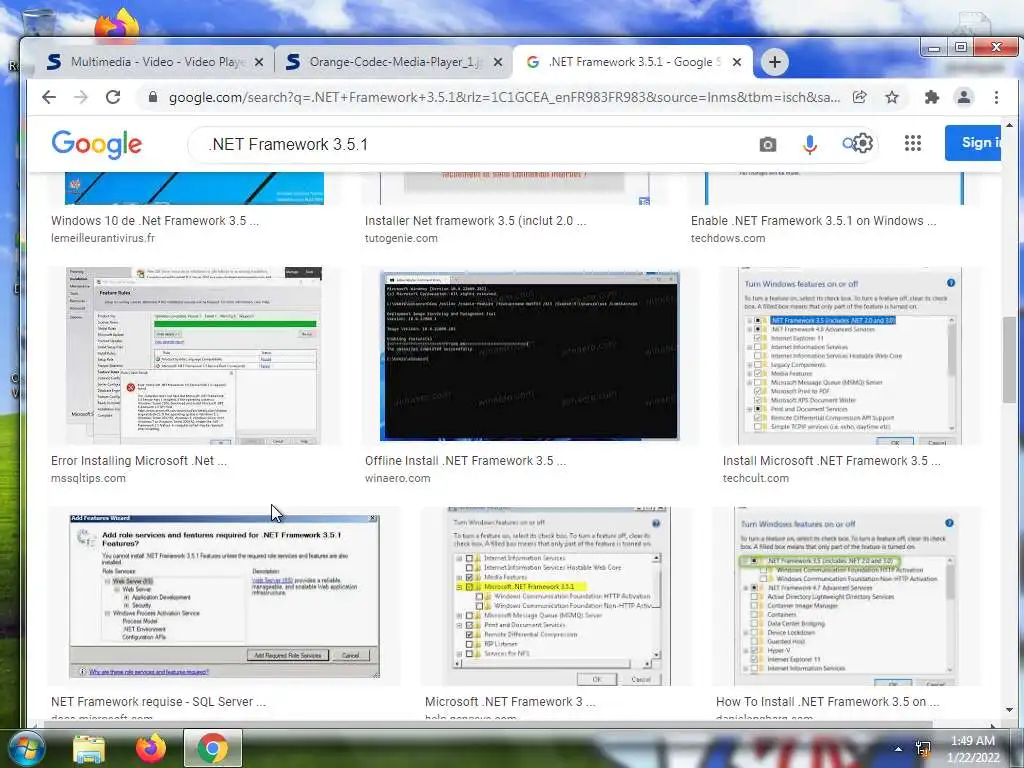This screenshot has width=1024, height=768.
Task: Click the Sign in button
Action: (973, 142)
